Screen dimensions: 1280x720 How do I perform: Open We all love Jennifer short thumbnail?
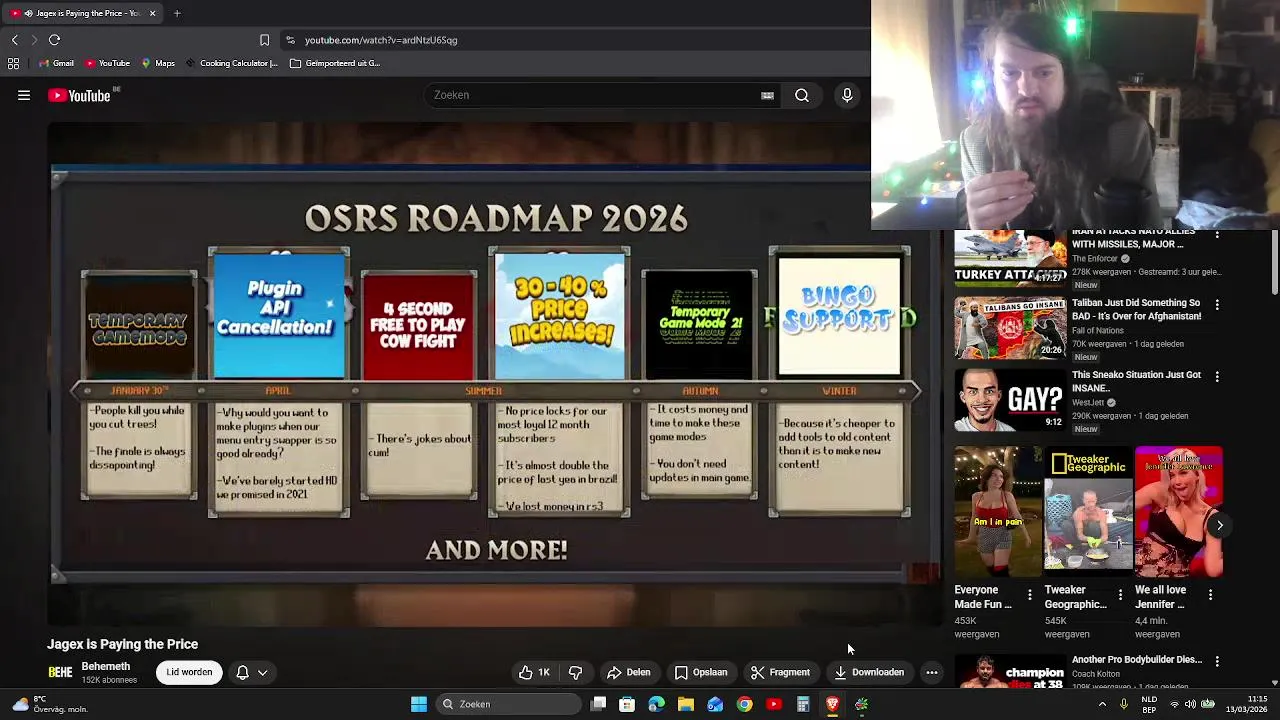tap(1178, 512)
